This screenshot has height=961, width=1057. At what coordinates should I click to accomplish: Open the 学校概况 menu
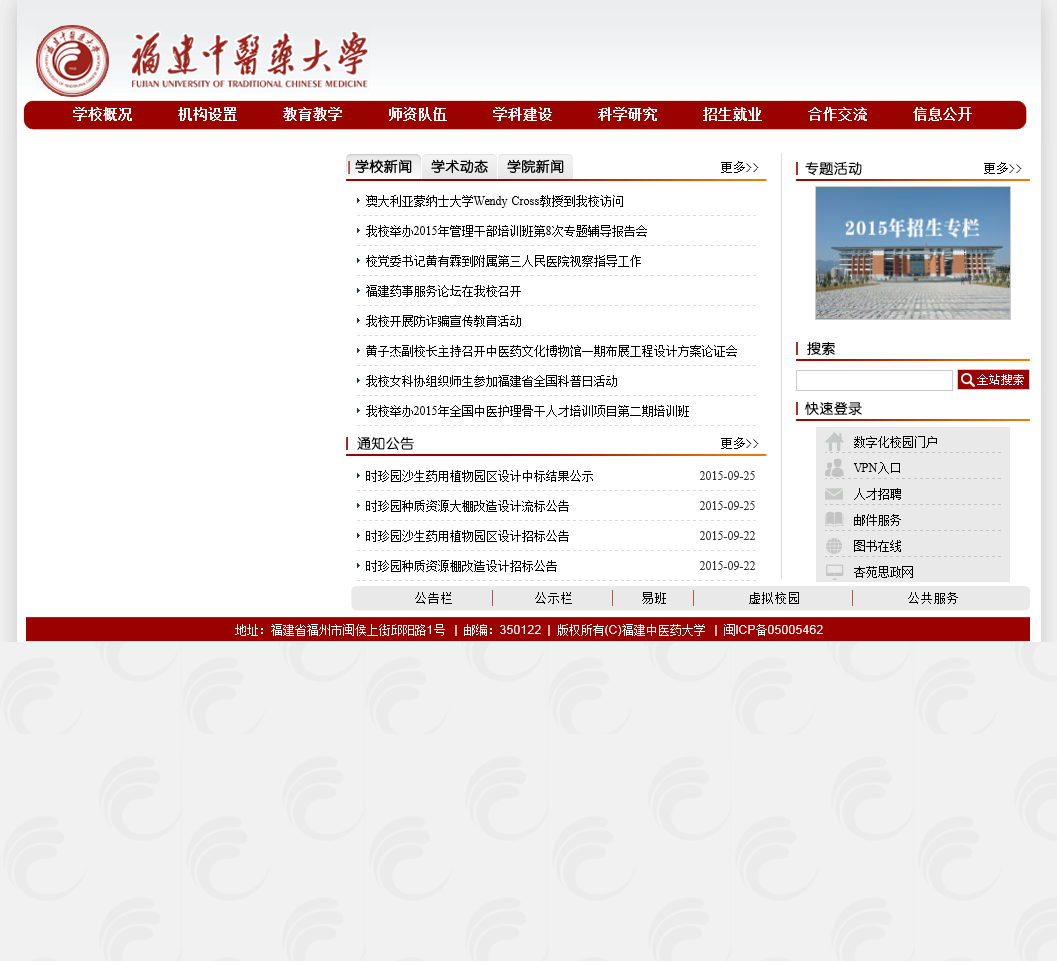102,115
